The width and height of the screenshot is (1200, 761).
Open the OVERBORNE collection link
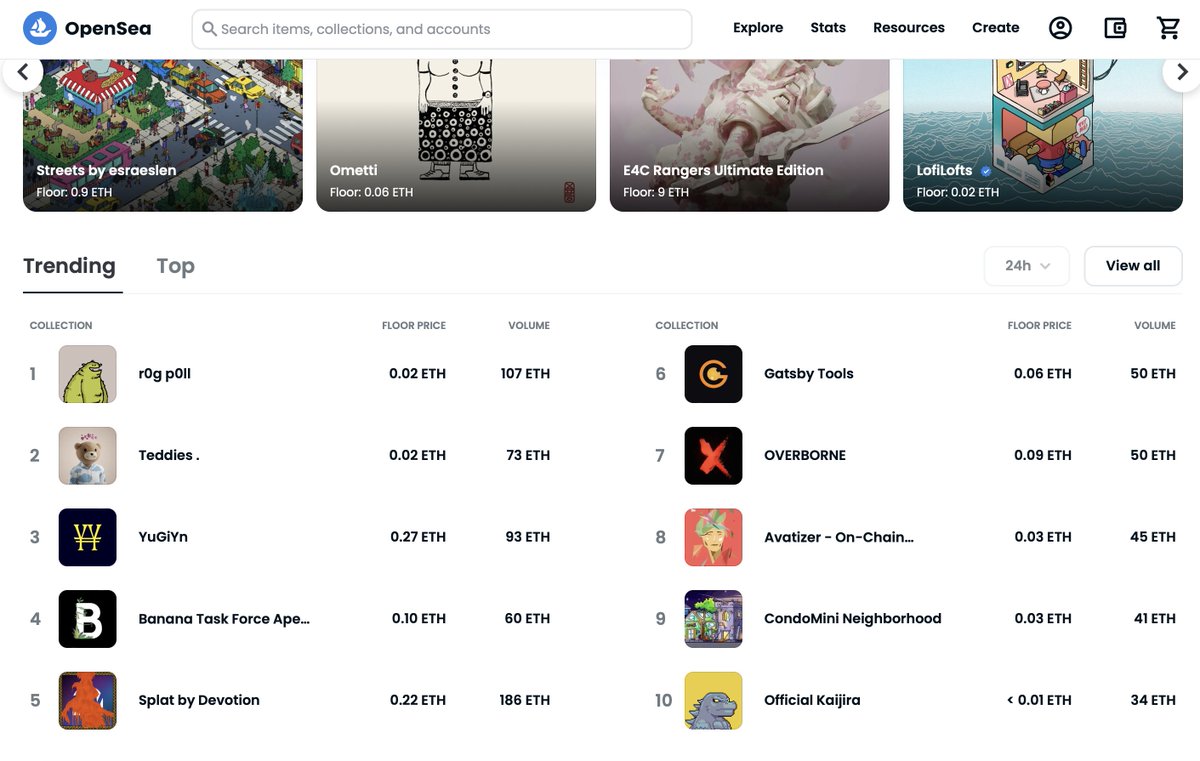tap(805, 456)
